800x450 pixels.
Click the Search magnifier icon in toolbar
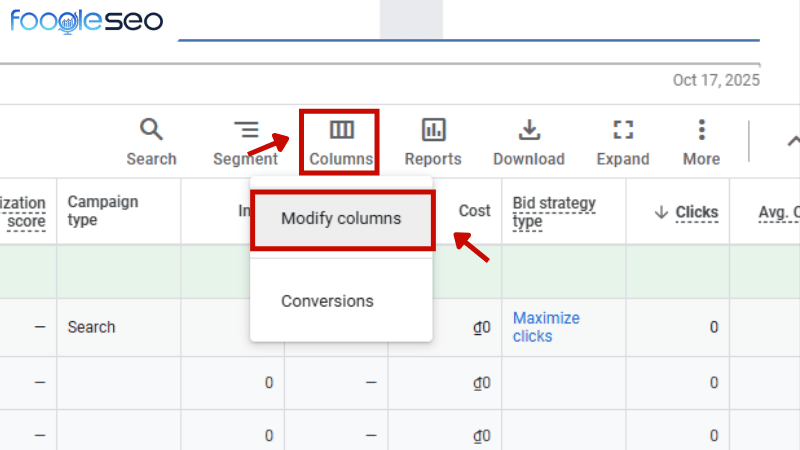pos(151,130)
